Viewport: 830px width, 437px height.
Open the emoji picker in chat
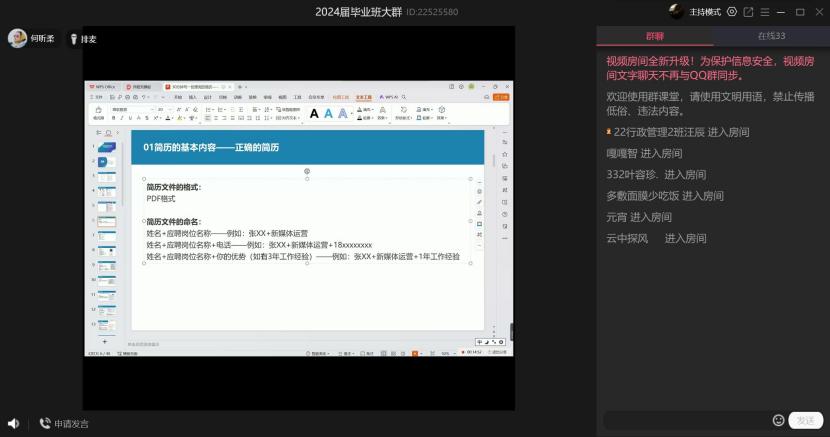click(x=778, y=420)
